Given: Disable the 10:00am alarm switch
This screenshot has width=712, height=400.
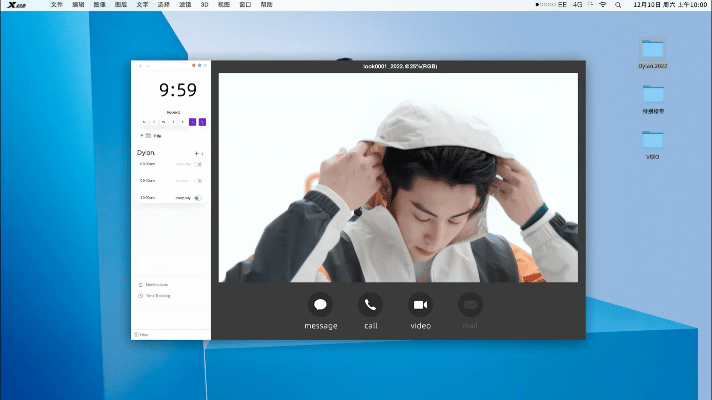Looking at the screenshot, I should pos(198,198).
